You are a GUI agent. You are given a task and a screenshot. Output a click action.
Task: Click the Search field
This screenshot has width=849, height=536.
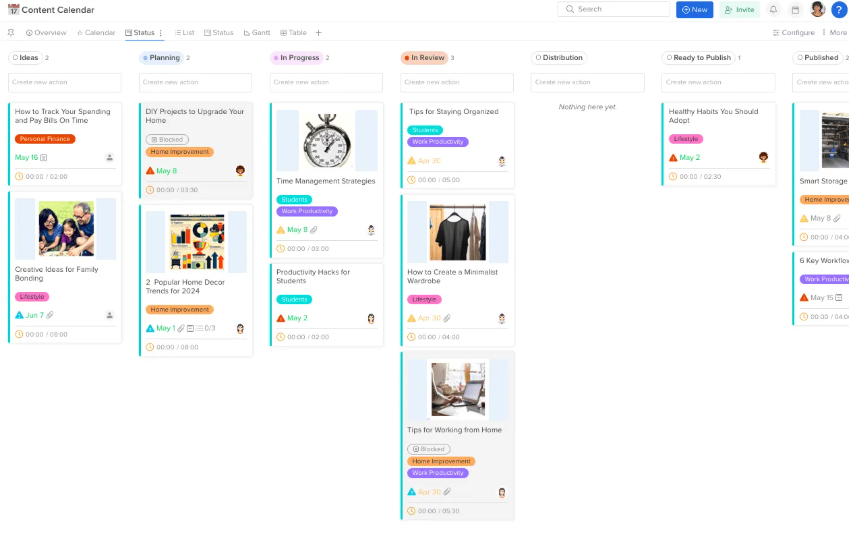point(613,9)
